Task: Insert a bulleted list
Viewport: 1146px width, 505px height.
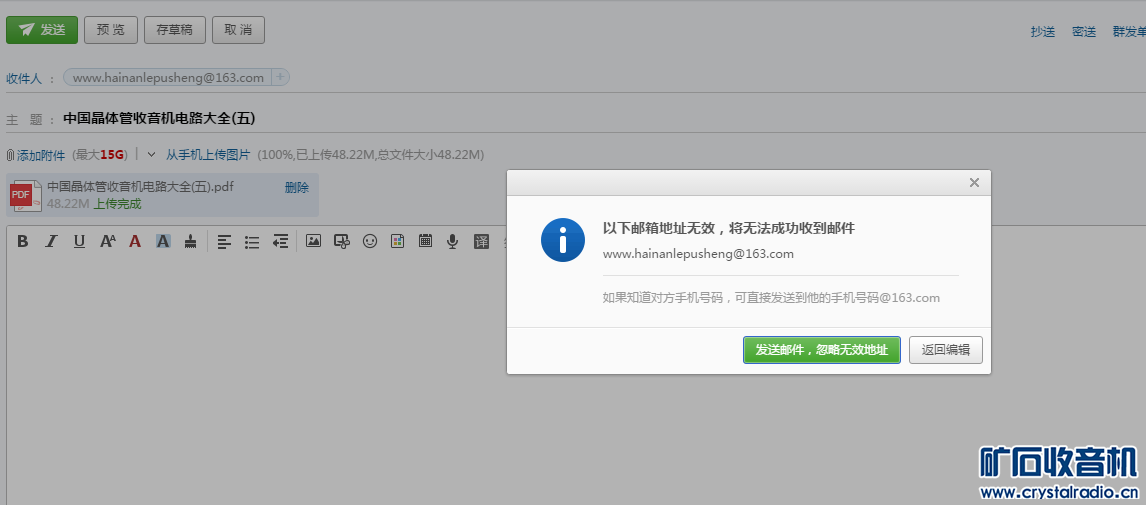Action: point(252,241)
